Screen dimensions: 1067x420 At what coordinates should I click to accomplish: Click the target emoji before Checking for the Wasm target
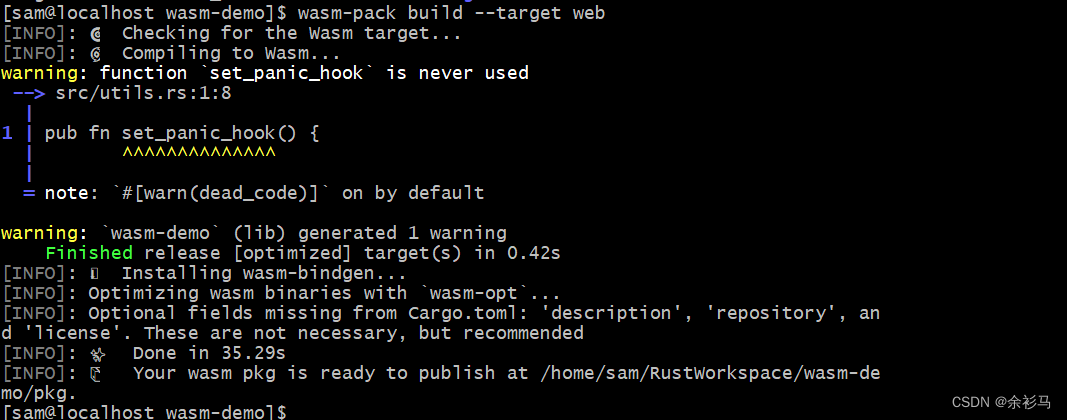[96, 33]
